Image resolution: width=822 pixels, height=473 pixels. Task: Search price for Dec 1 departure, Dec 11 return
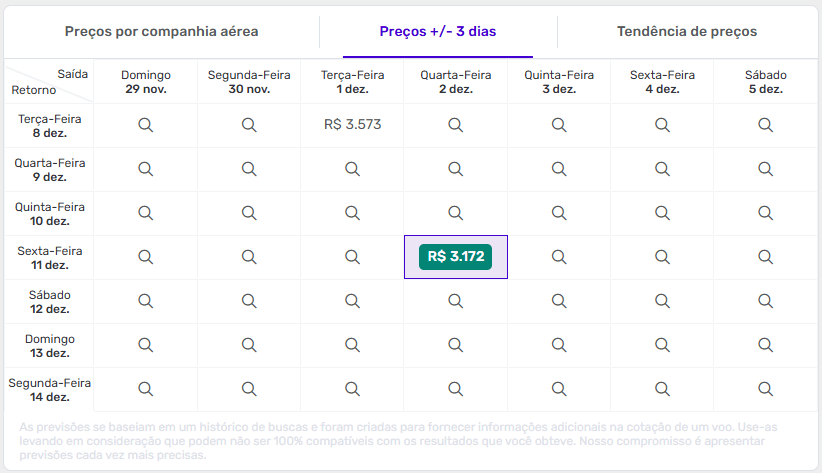(x=352, y=257)
